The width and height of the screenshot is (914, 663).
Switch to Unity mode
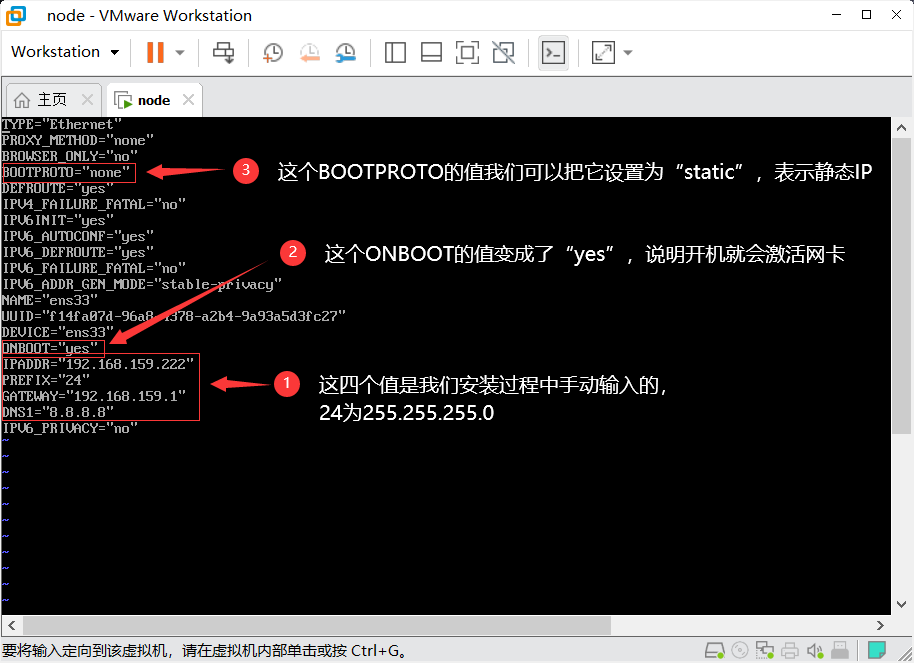504,52
